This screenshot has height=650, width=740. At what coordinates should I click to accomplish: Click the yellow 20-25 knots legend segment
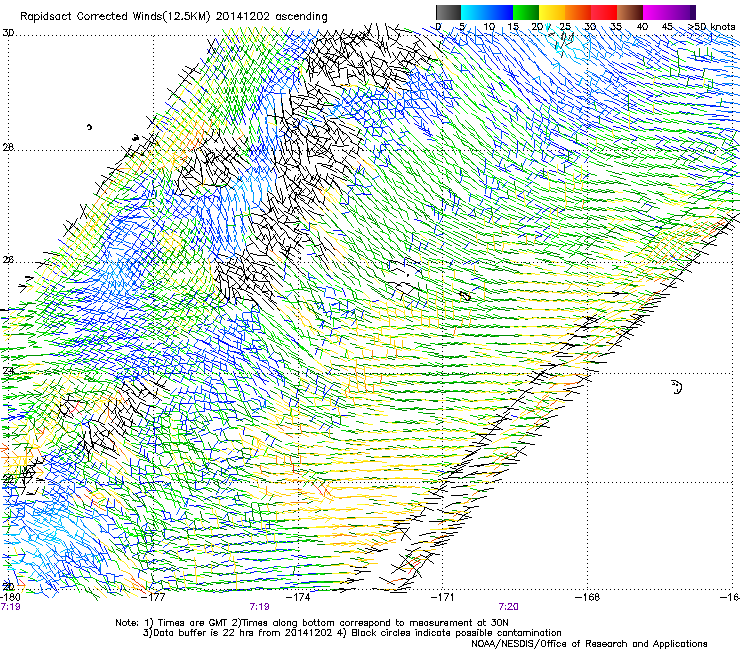(x=552, y=12)
